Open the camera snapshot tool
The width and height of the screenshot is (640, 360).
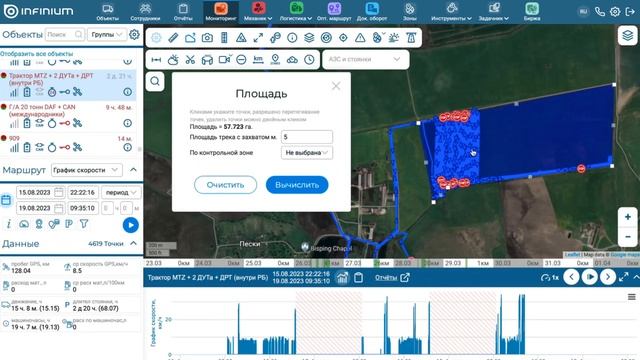(207, 38)
